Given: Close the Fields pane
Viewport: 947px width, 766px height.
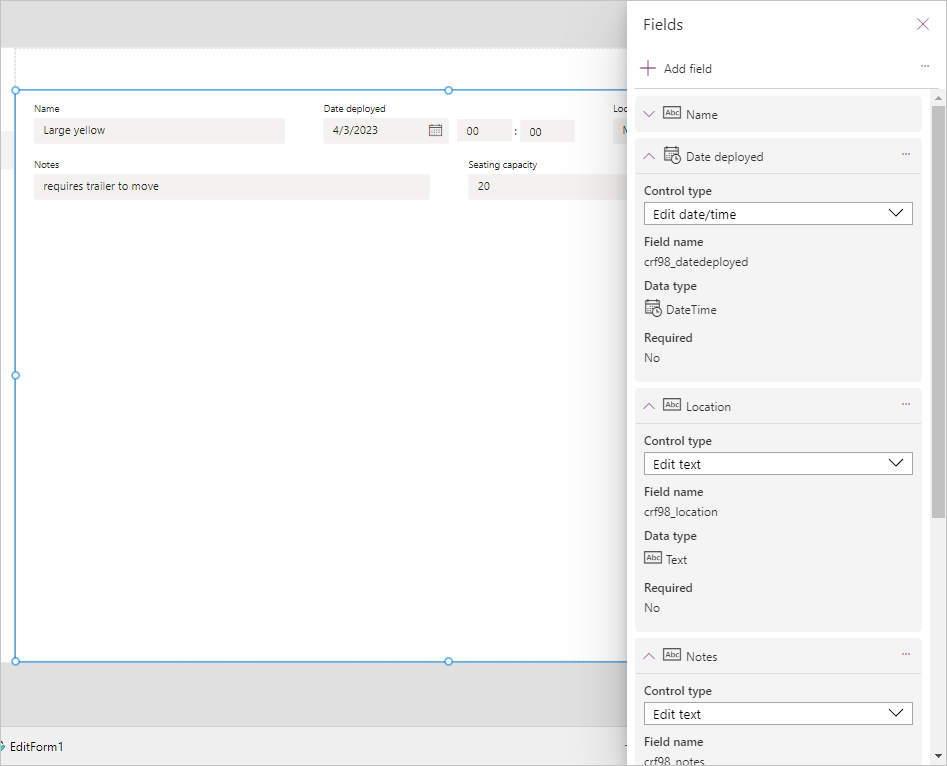Looking at the screenshot, I should [922, 24].
